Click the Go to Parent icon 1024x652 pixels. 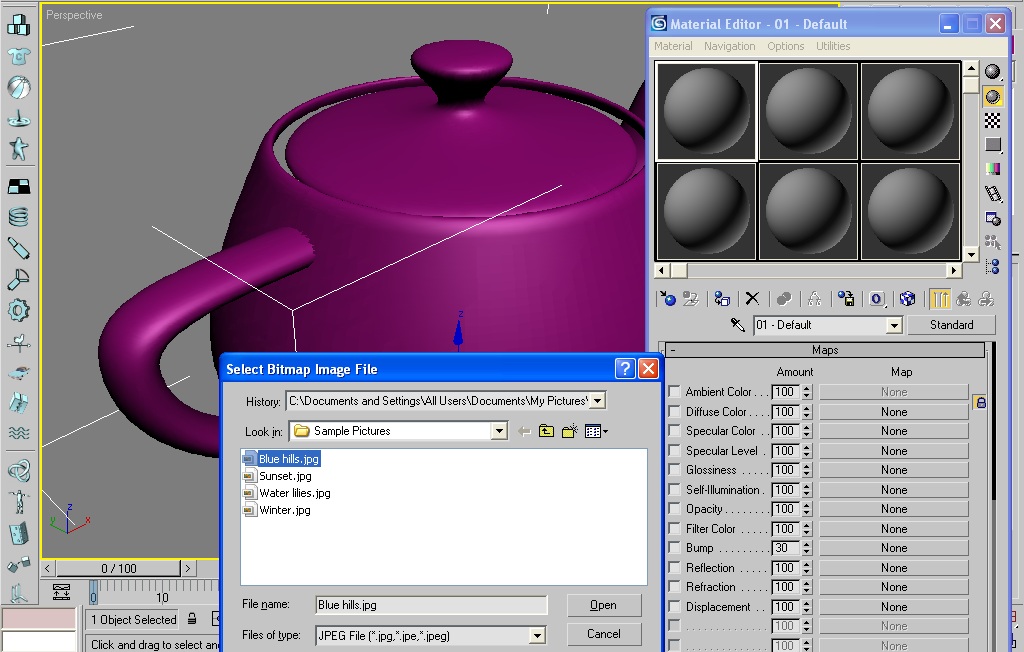point(962,298)
